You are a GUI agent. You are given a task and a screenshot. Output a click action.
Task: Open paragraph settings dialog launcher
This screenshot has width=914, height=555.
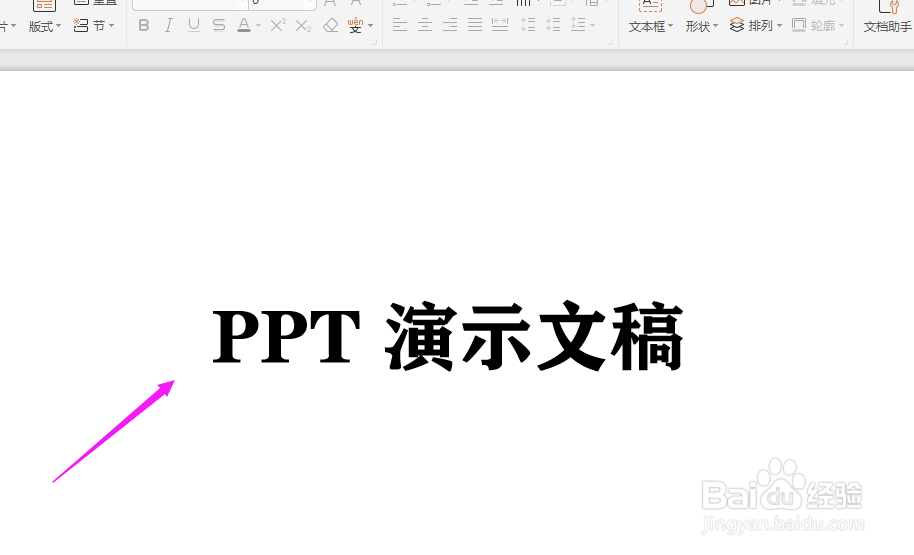[x=610, y=42]
